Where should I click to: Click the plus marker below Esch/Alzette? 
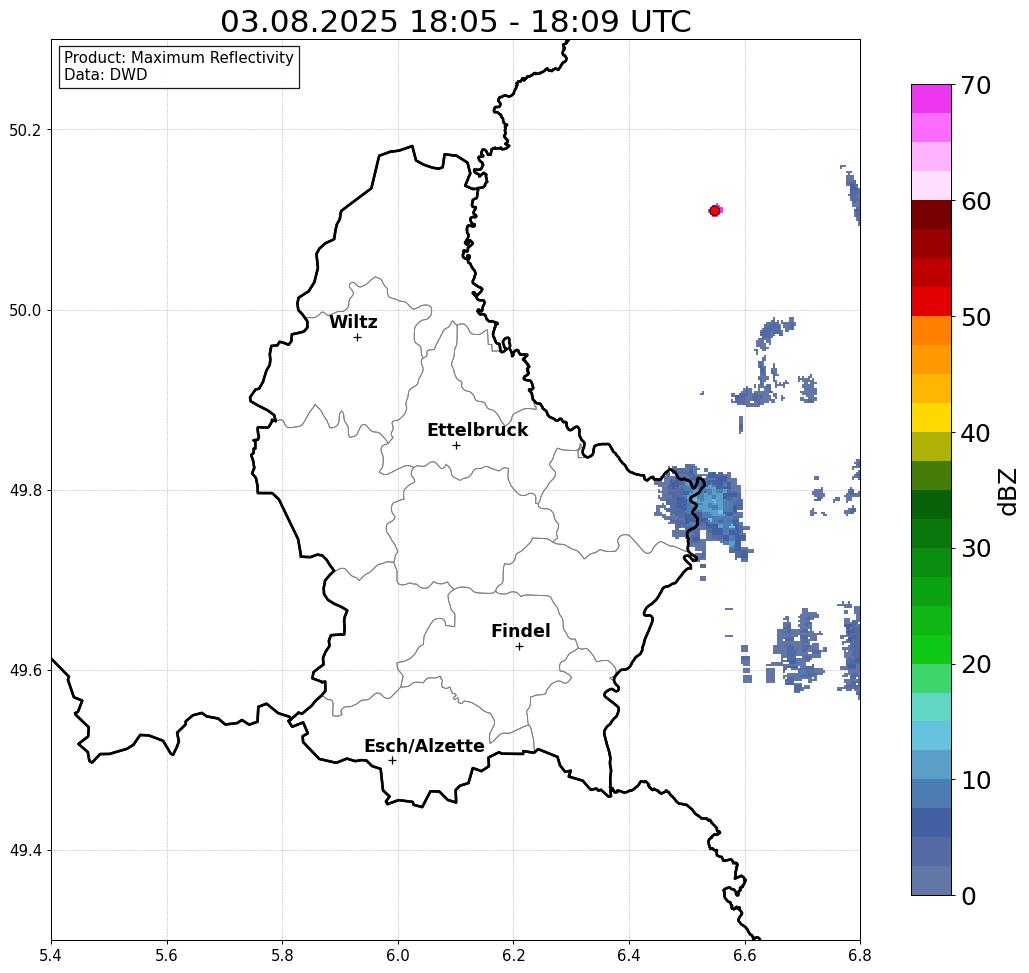tap(392, 761)
